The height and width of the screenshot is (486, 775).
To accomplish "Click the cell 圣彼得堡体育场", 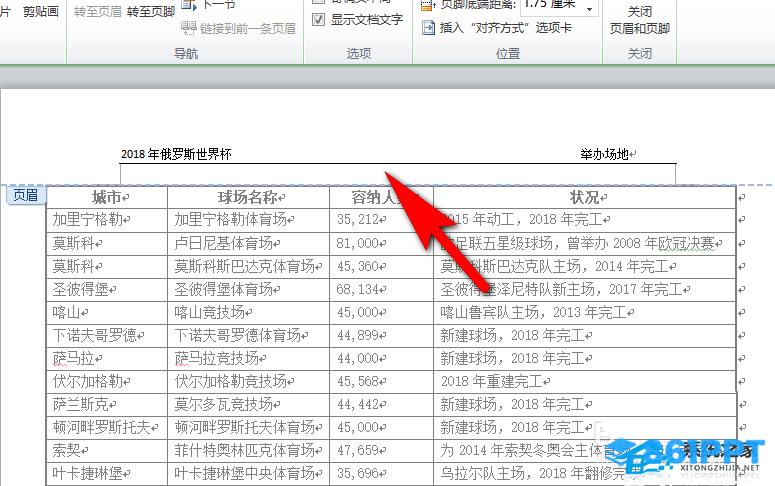I will pyautogui.click(x=249, y=289).
